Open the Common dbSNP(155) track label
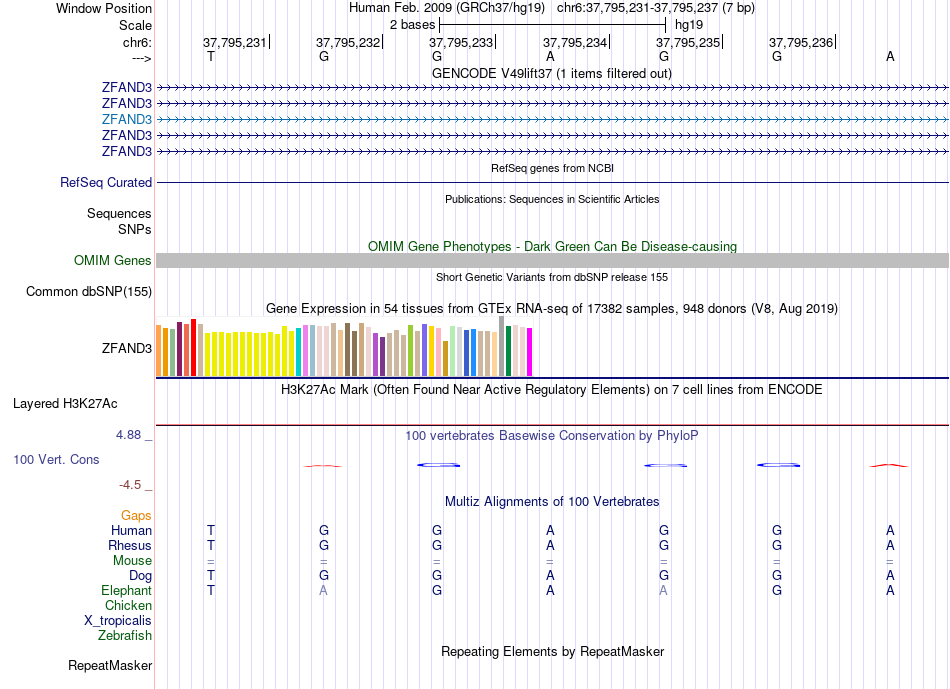Screen dimensions: 950x689 pyautogui.click(x=89, y=291)
